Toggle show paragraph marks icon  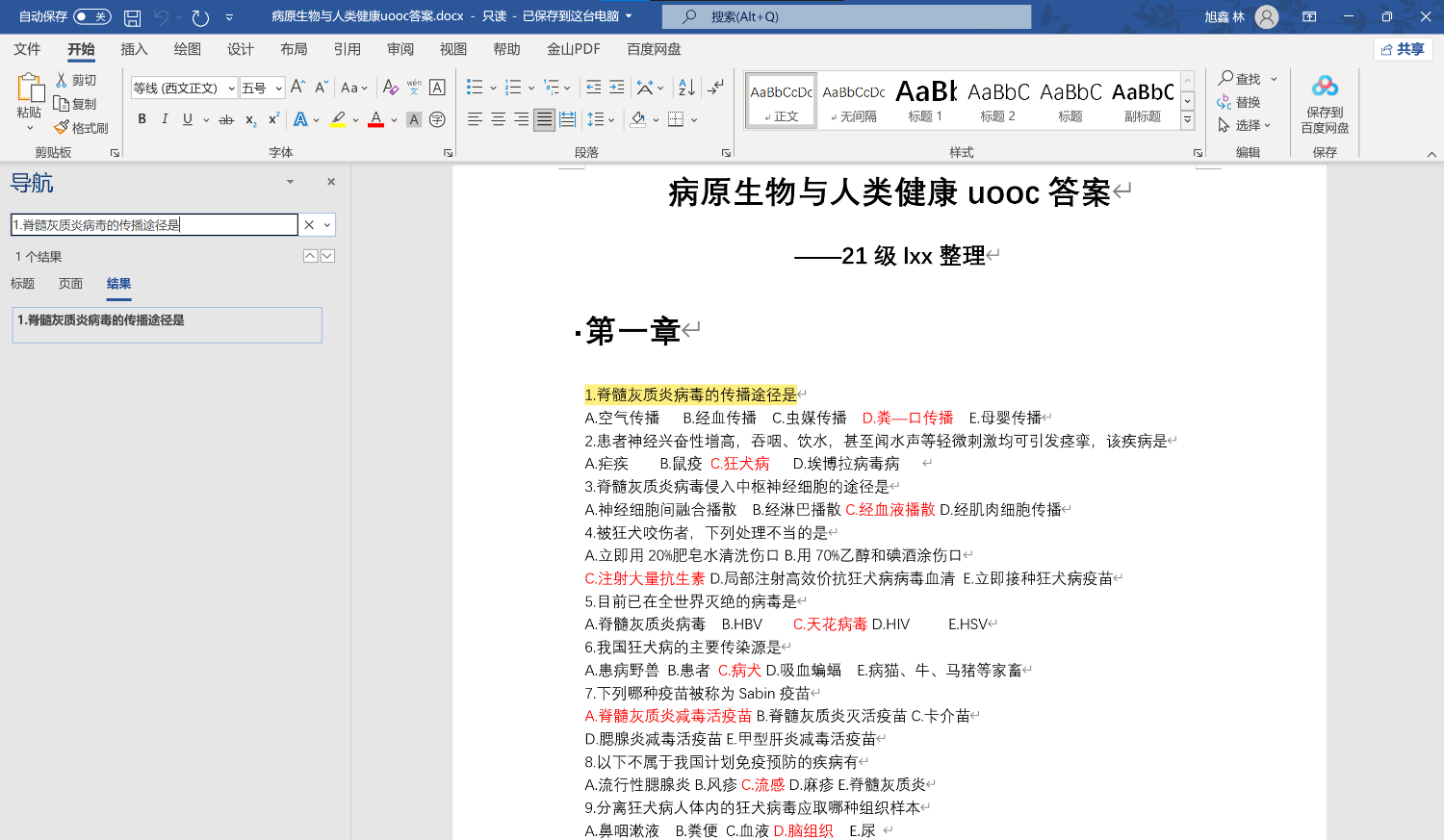click(715, 88)
